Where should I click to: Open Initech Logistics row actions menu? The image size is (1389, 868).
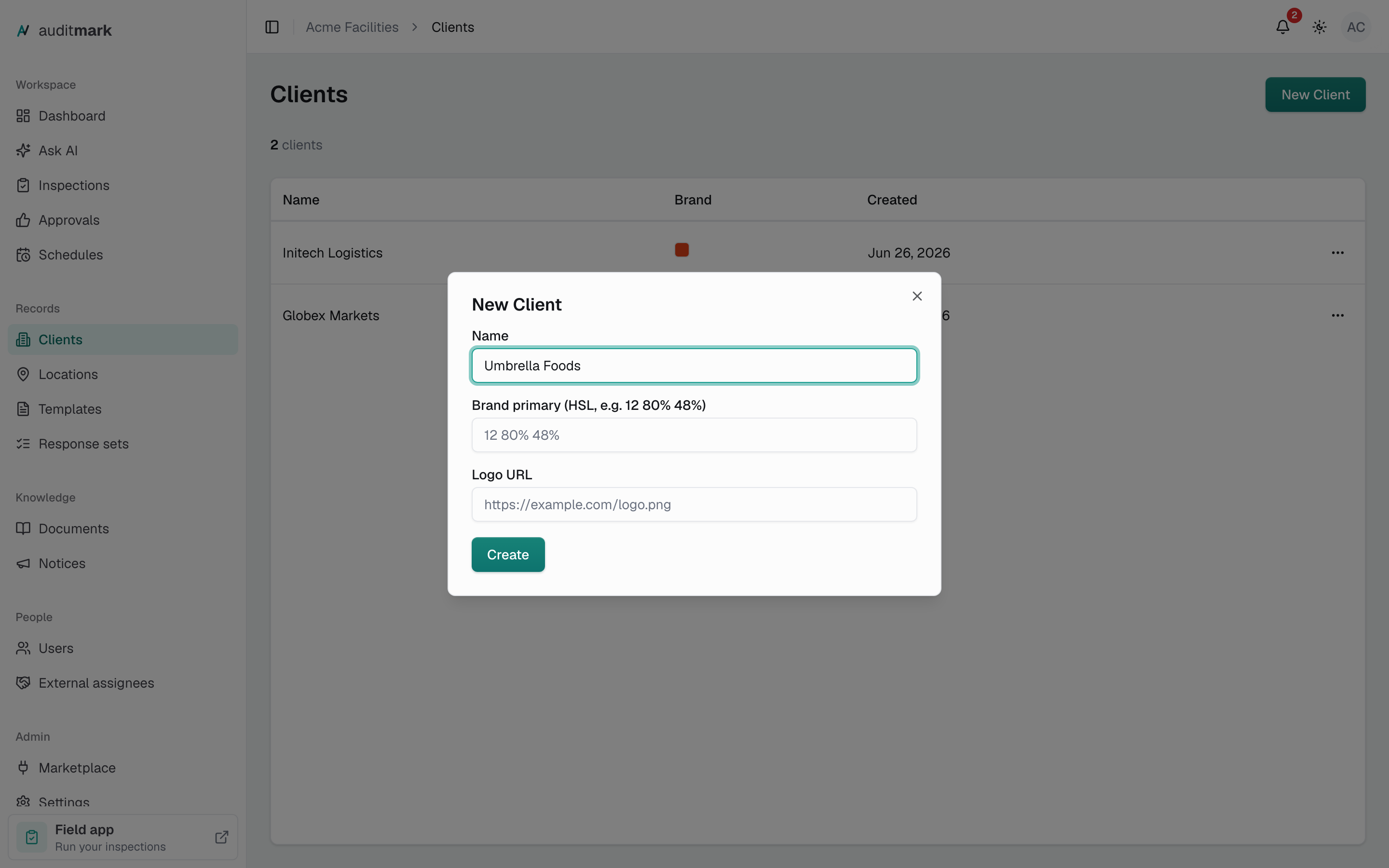click(1337, 253)
